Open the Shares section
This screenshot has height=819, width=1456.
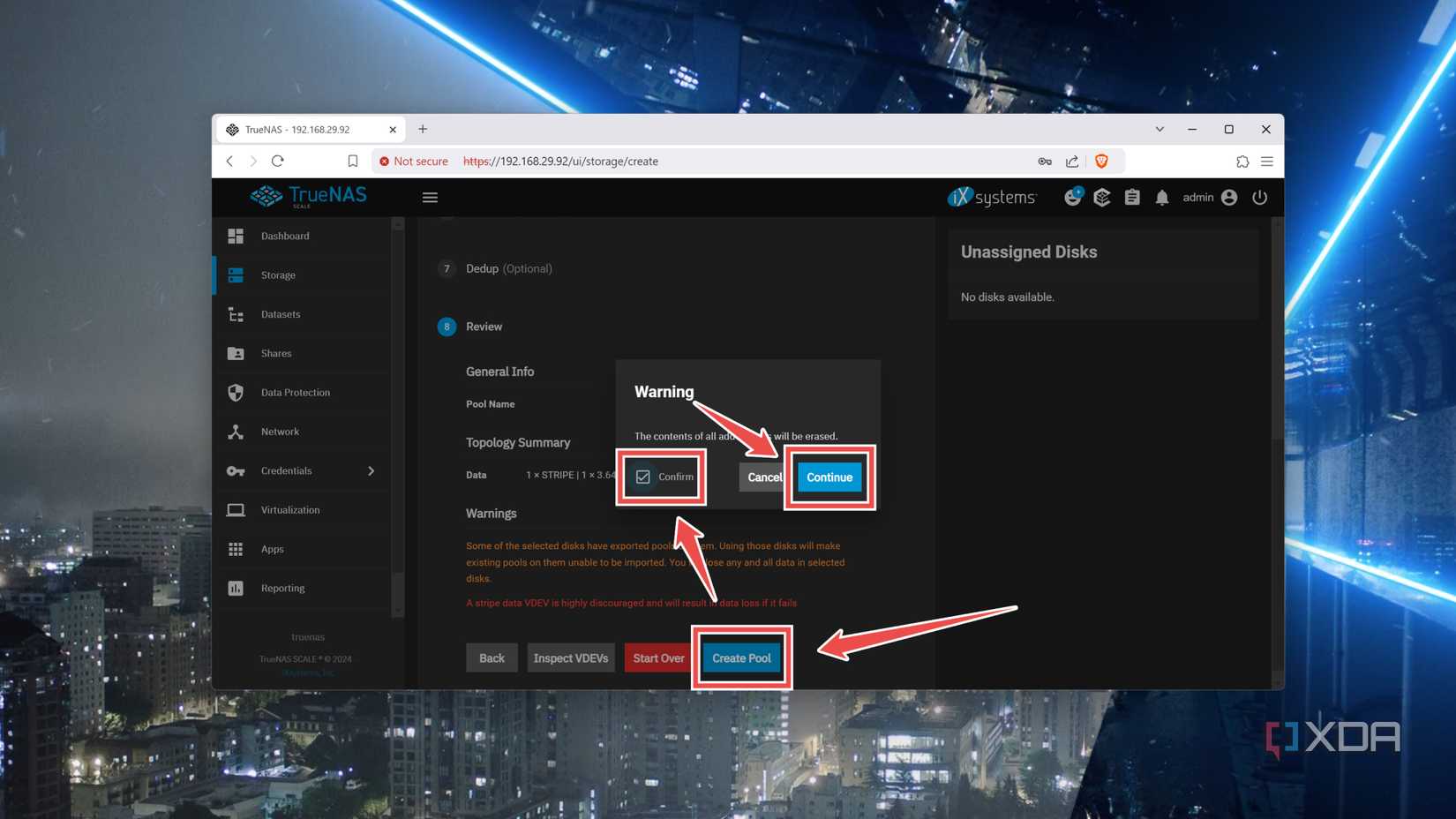coord(275,353)
